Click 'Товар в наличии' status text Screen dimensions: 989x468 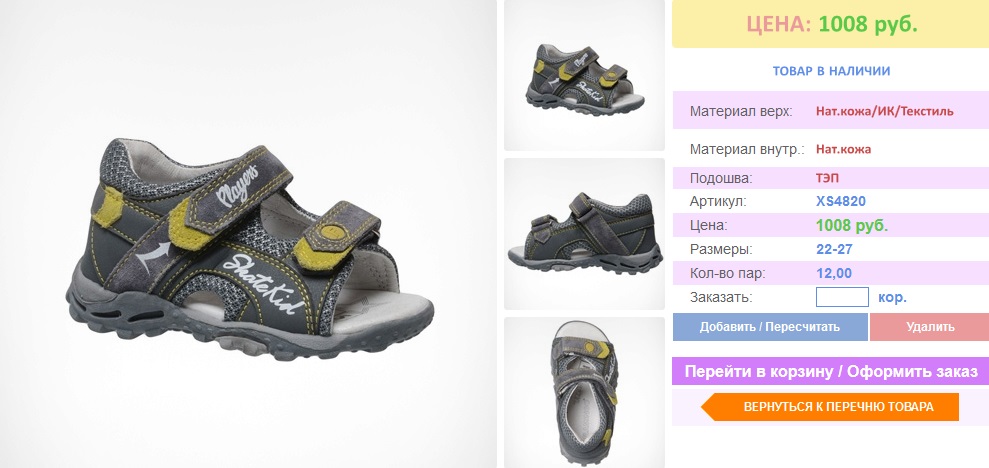[x=831, y=71]
